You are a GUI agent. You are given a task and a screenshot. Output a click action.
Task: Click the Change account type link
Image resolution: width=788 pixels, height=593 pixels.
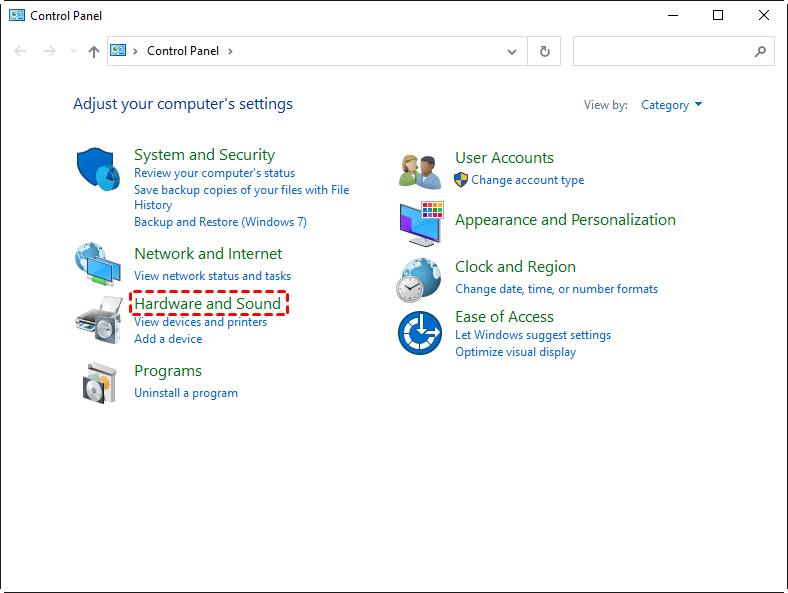[x=528, y=180]
